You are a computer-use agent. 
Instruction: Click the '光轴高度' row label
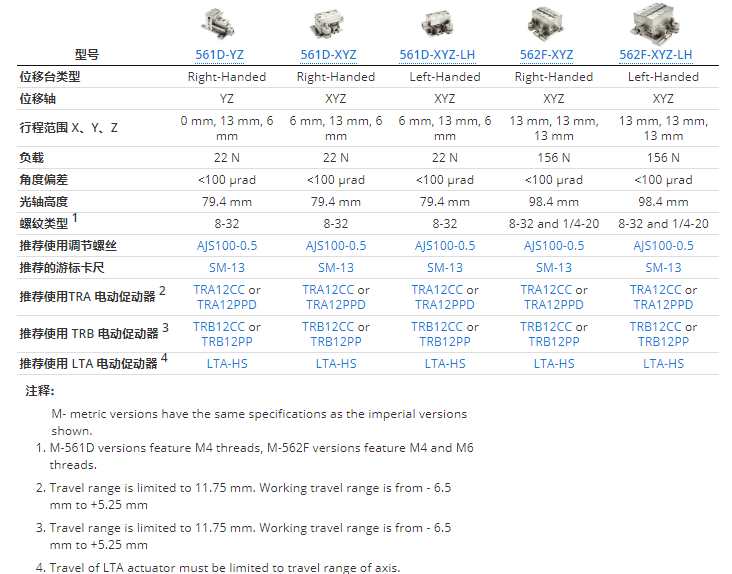click(43, 202)
